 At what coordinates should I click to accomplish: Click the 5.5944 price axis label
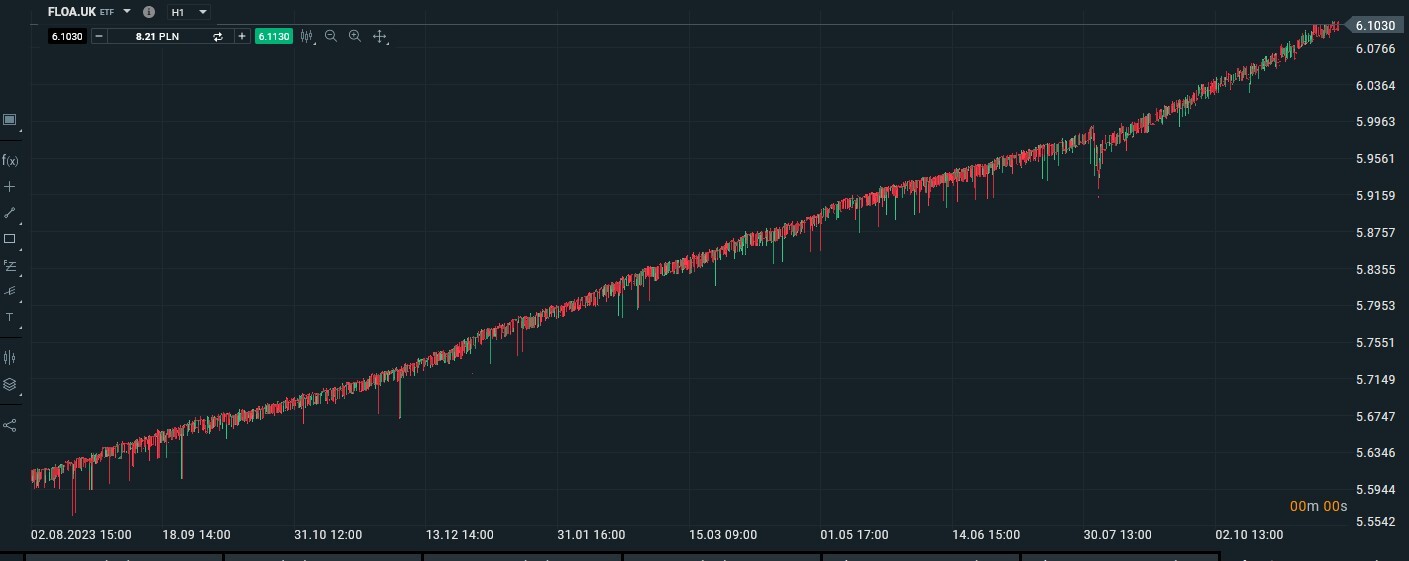(1375, 489)
